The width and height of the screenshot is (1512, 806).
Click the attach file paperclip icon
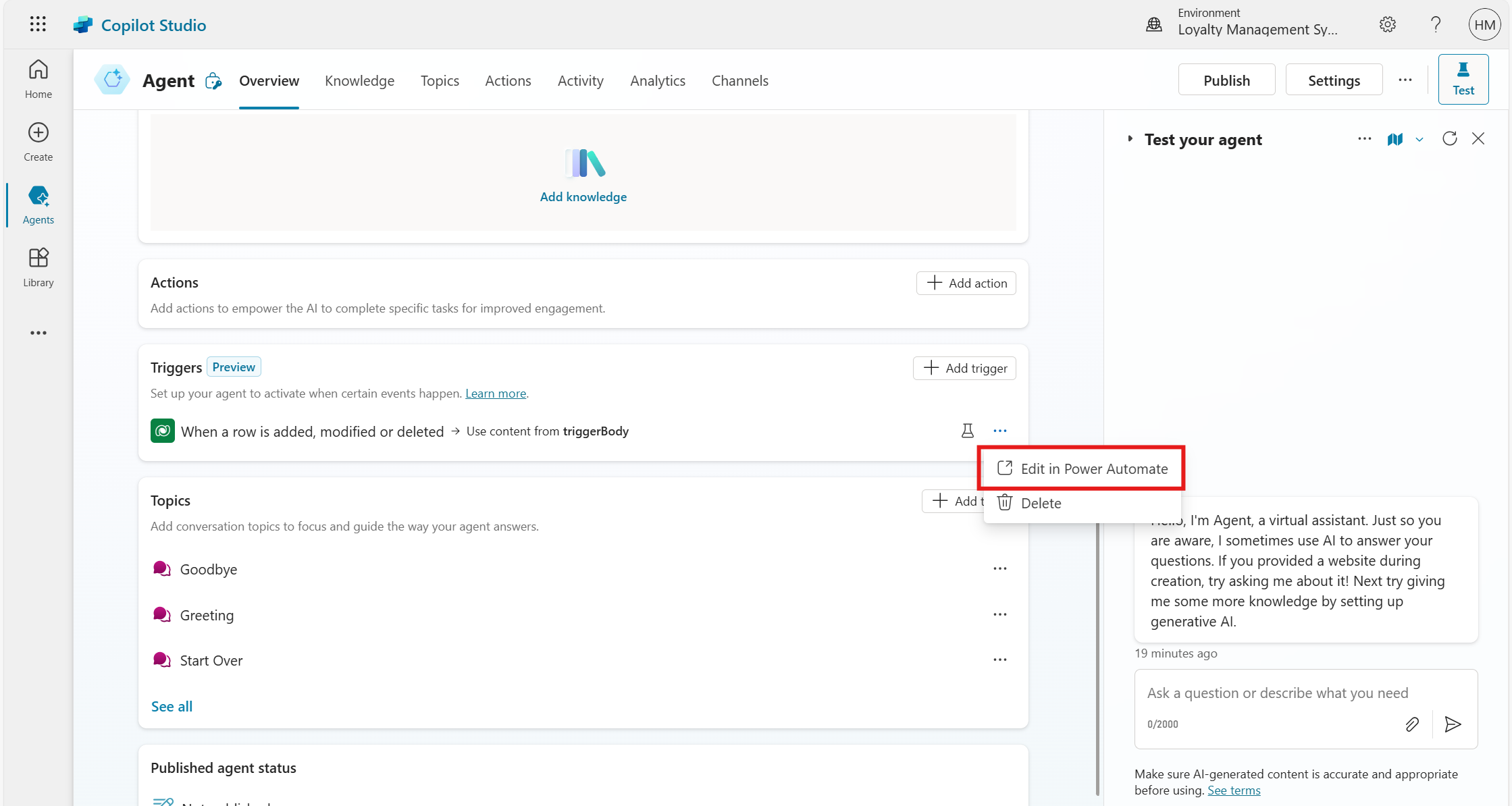1412,724
